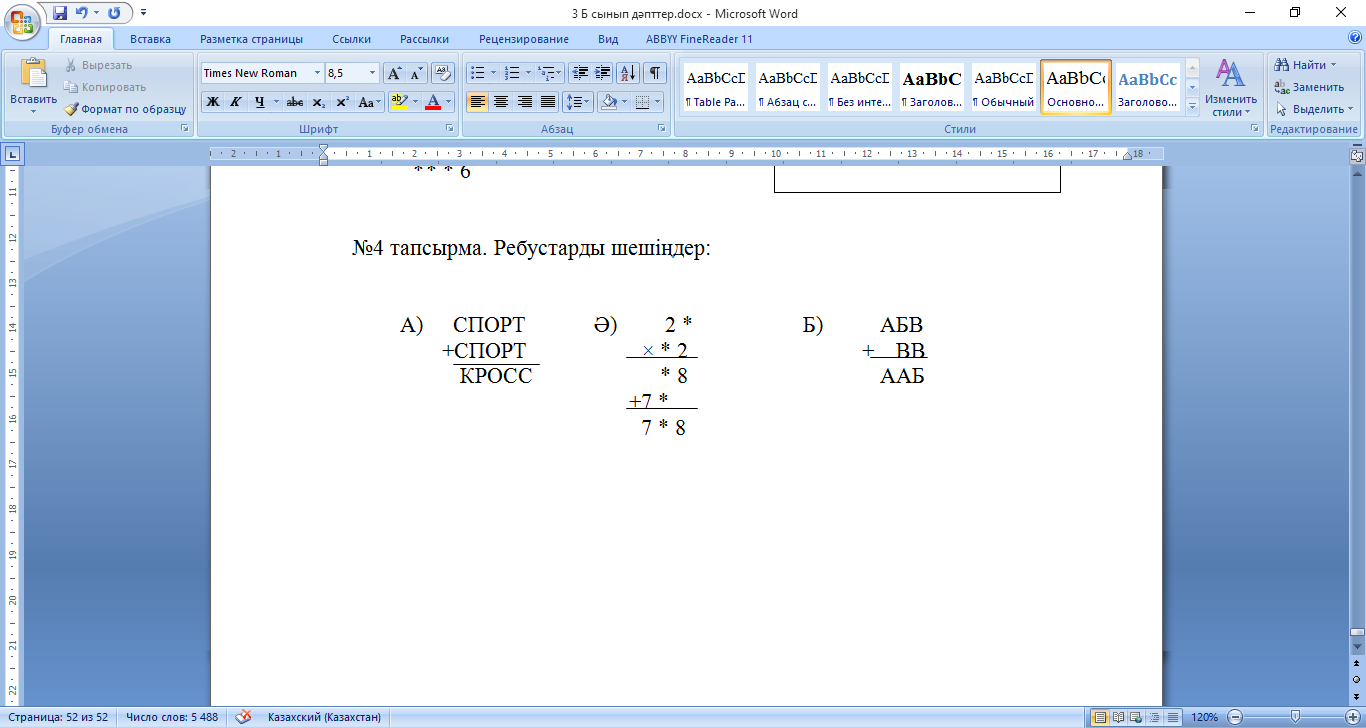Viewport: 1366px width, 728px height.
Task: Apply the Обычный style
Action: 1004,87
